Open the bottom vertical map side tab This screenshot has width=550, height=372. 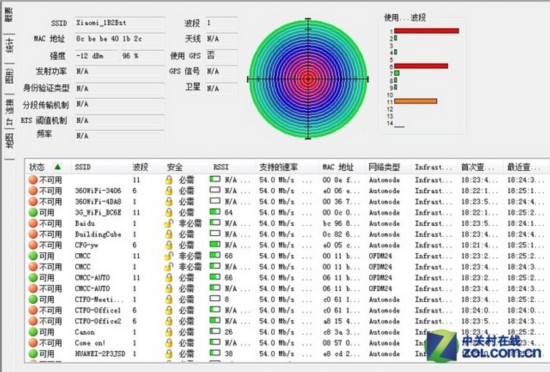(x=9, y=141)
